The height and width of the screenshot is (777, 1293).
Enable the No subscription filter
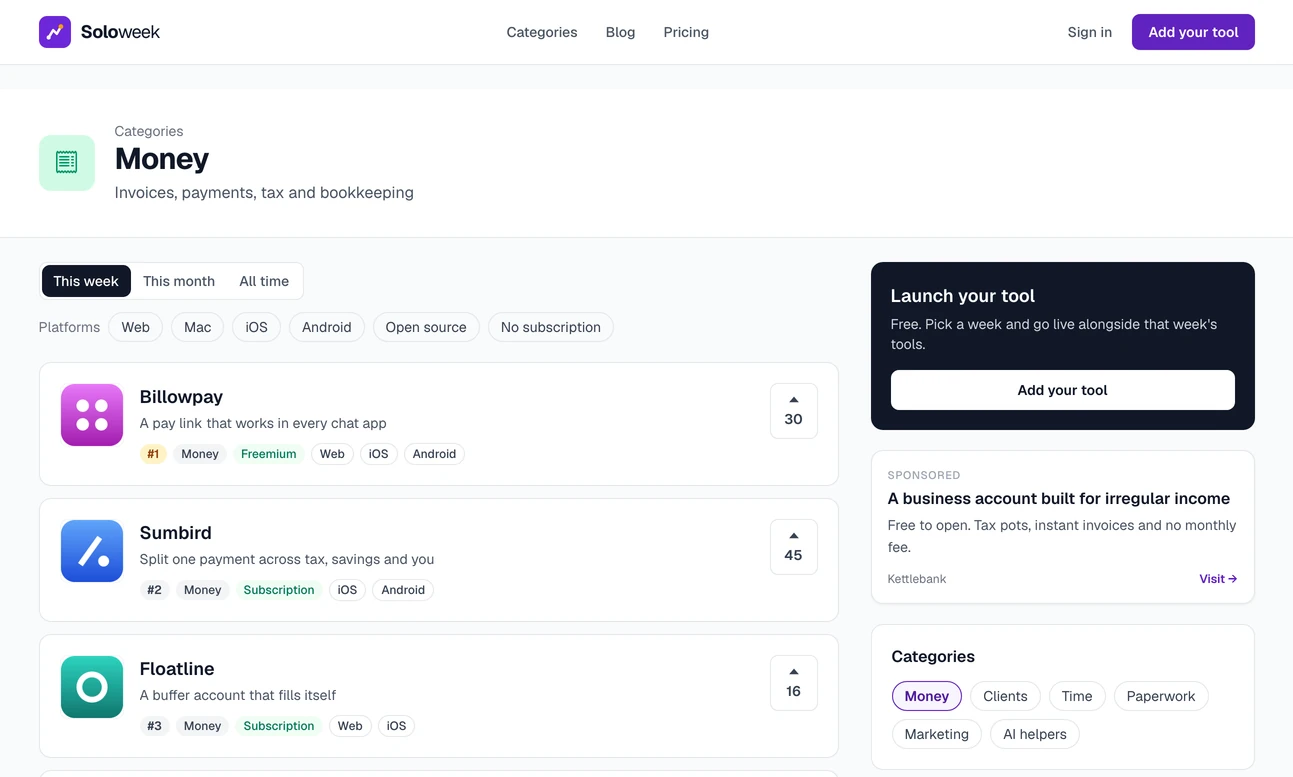551,327
